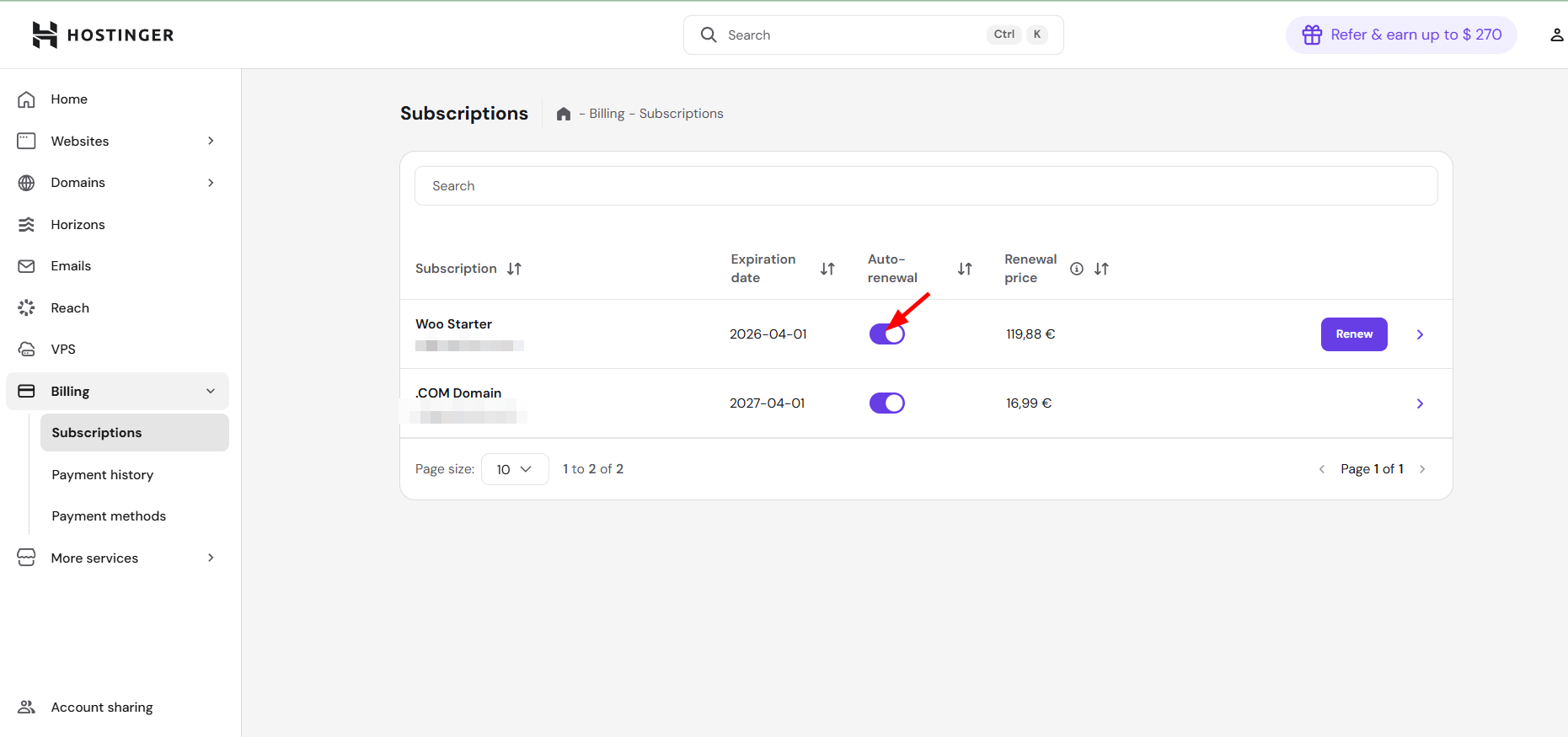The image size is (1568, 737).
Task: Click the subscriptions table search field
Action: [925, 186]
